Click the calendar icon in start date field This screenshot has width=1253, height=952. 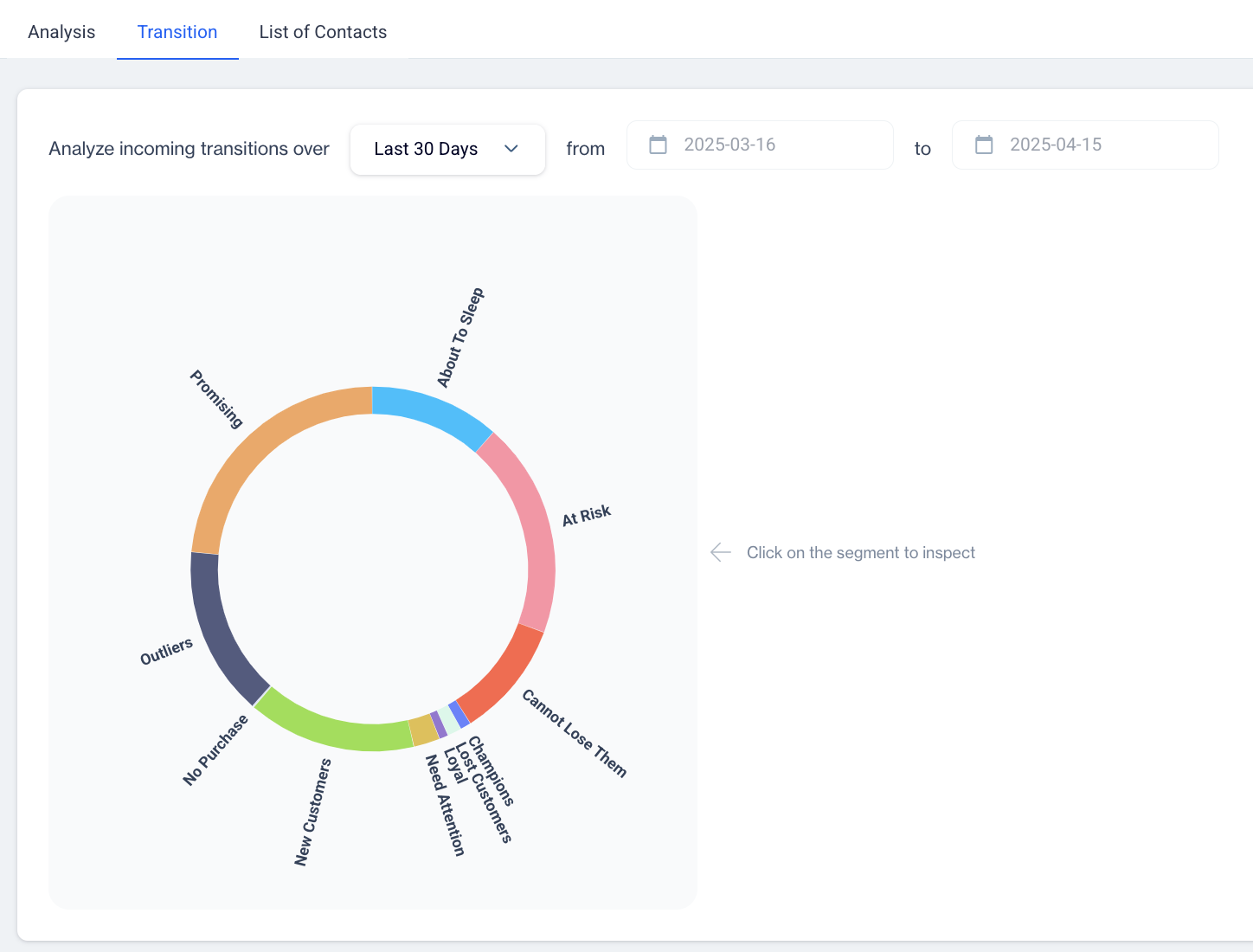click(x=658, y=145)
